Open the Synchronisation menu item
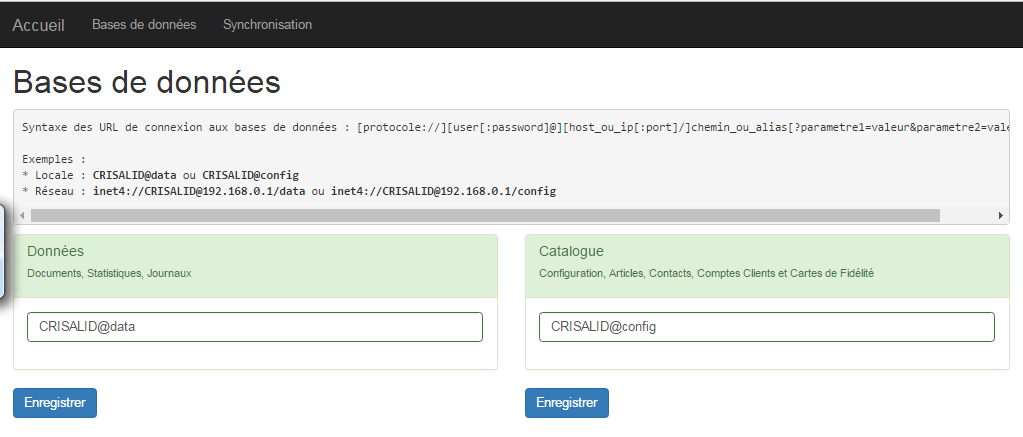Viewport: 1023px width, 437px height. click(x=267, y=25)
